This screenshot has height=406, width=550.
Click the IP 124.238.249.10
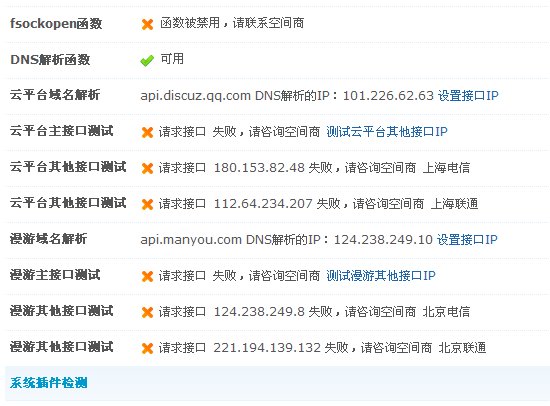tap(383, 240)
